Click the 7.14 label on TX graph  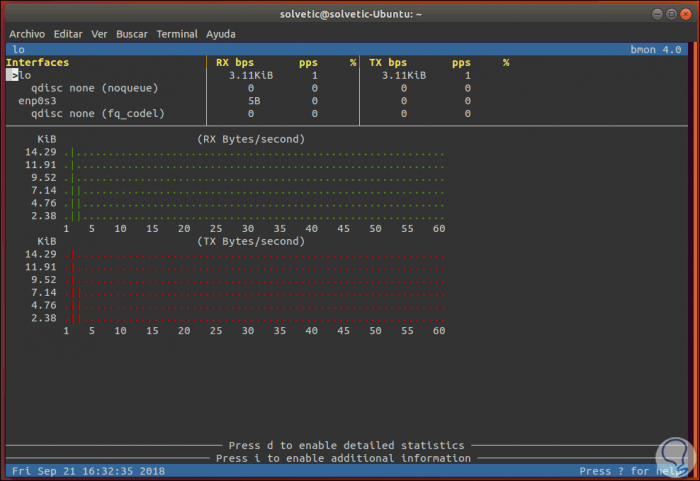44,293
